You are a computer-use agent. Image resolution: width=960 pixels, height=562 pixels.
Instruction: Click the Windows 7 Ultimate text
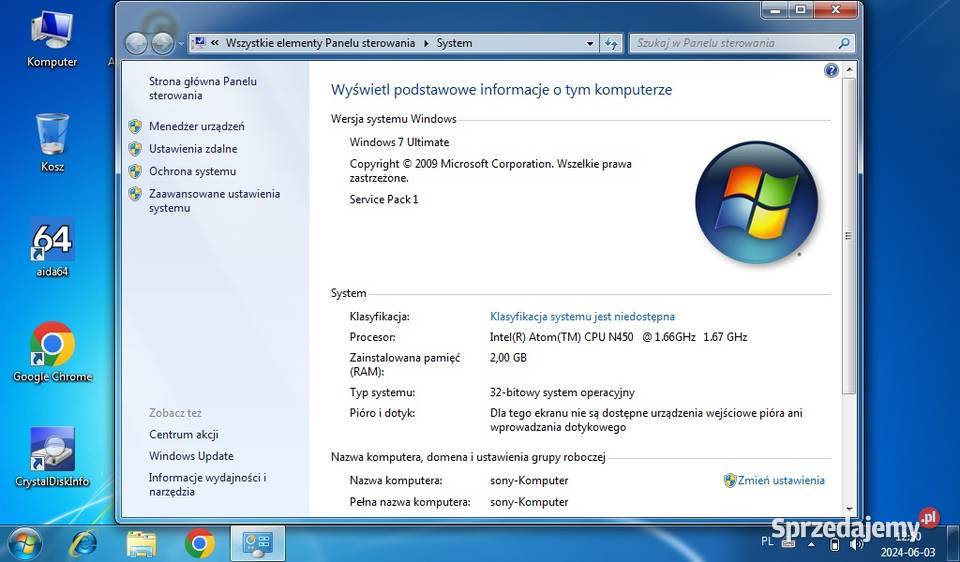tap(399, 142)
